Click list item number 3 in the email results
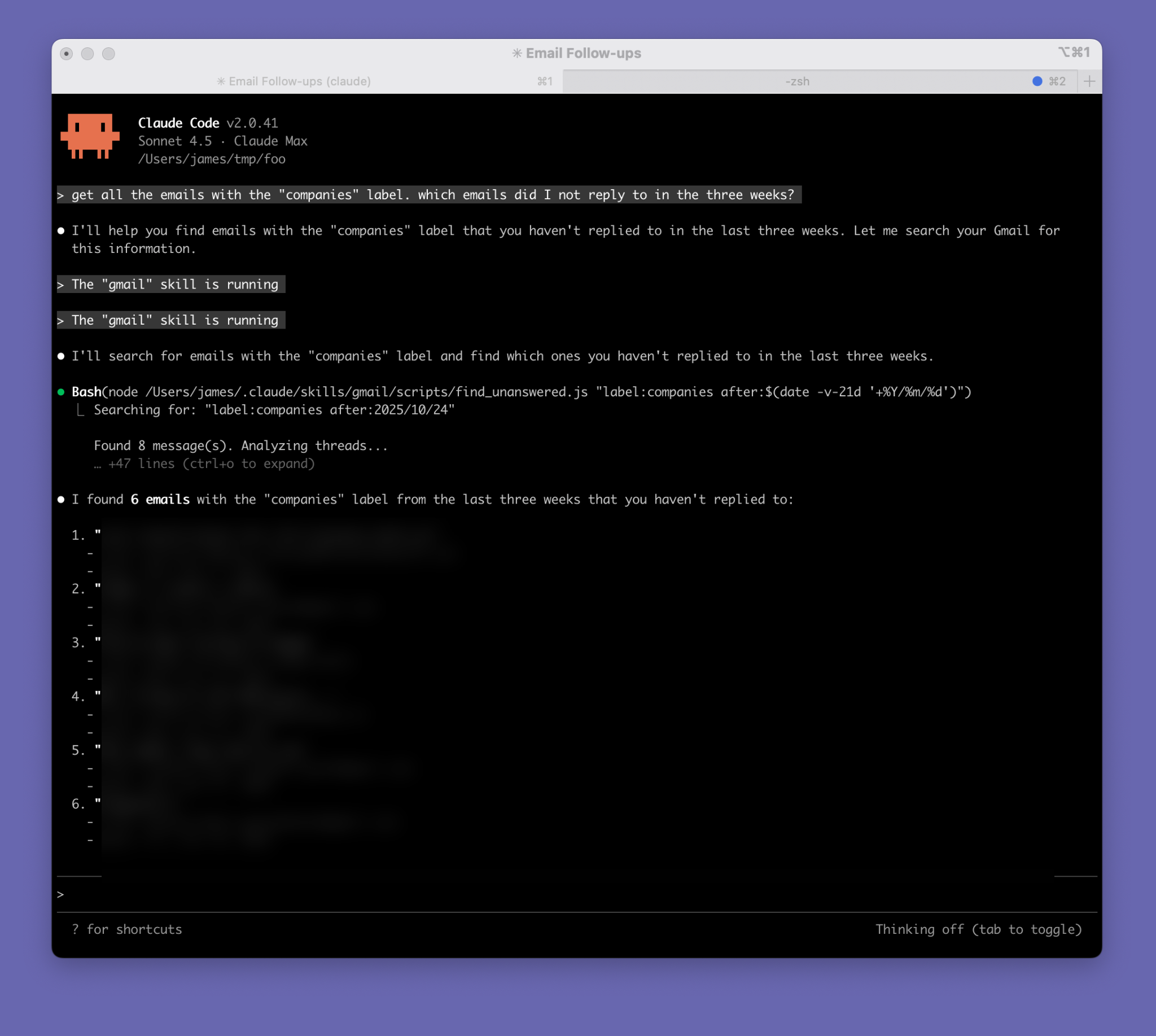Image resolution: width=1156 pixels, height=1036 pixels. pyautogui.click(x=78, y=643)
